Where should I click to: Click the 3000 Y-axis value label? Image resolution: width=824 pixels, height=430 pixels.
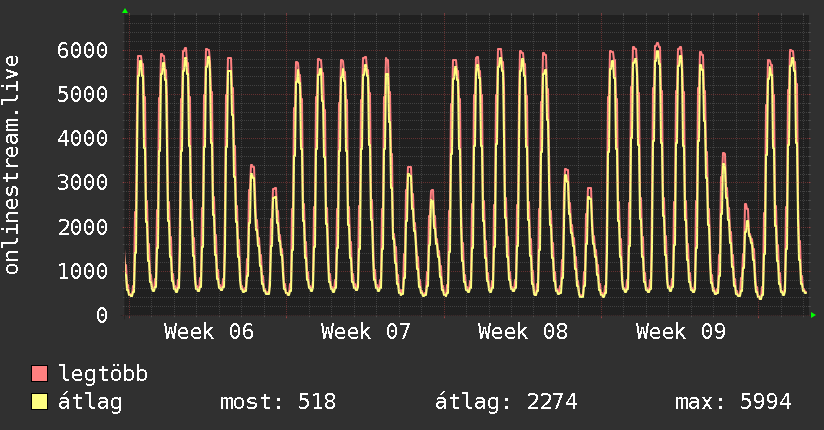[x=83, y=183]
